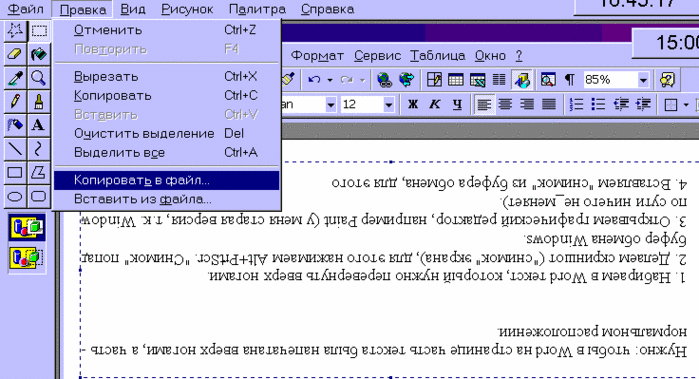The width and height of the screenshot is (699, 379).
Task: Click Word's Web Toolbar icon
Action: pyautogui.click(x=406, y=80)
